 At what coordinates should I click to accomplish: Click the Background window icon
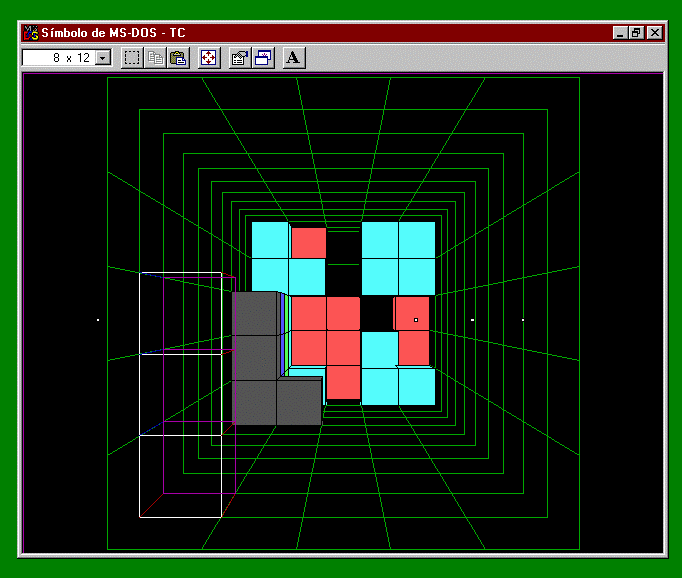263,58
